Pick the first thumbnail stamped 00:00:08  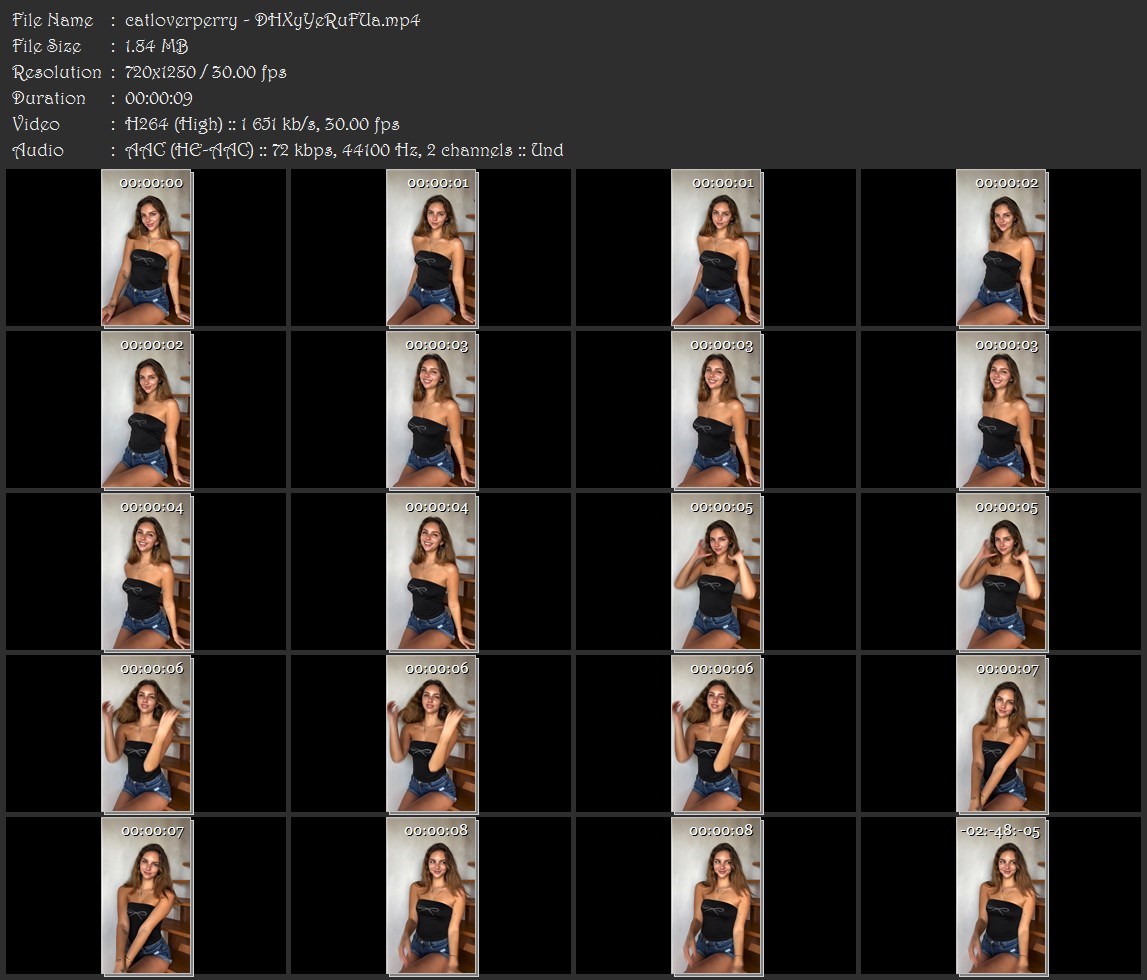(x=432, y=896)
